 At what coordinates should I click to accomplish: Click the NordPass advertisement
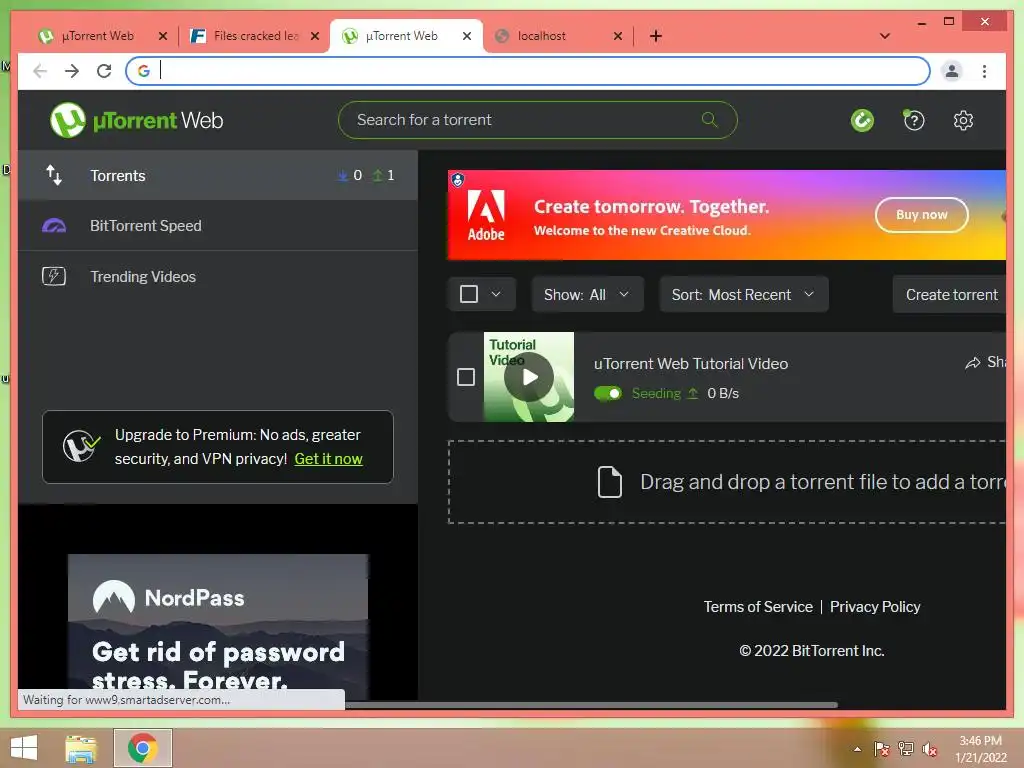tap(218, 627)
